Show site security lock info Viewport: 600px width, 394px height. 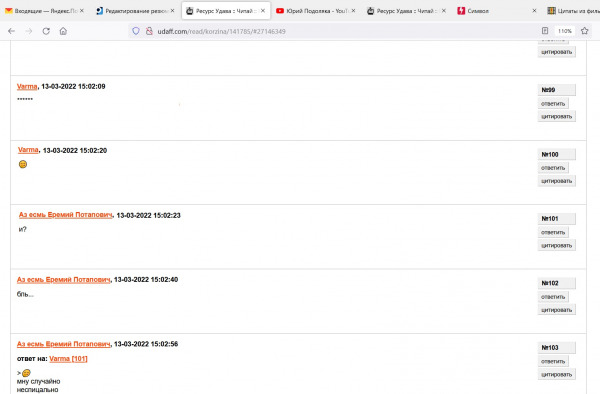tap(149, 31)
